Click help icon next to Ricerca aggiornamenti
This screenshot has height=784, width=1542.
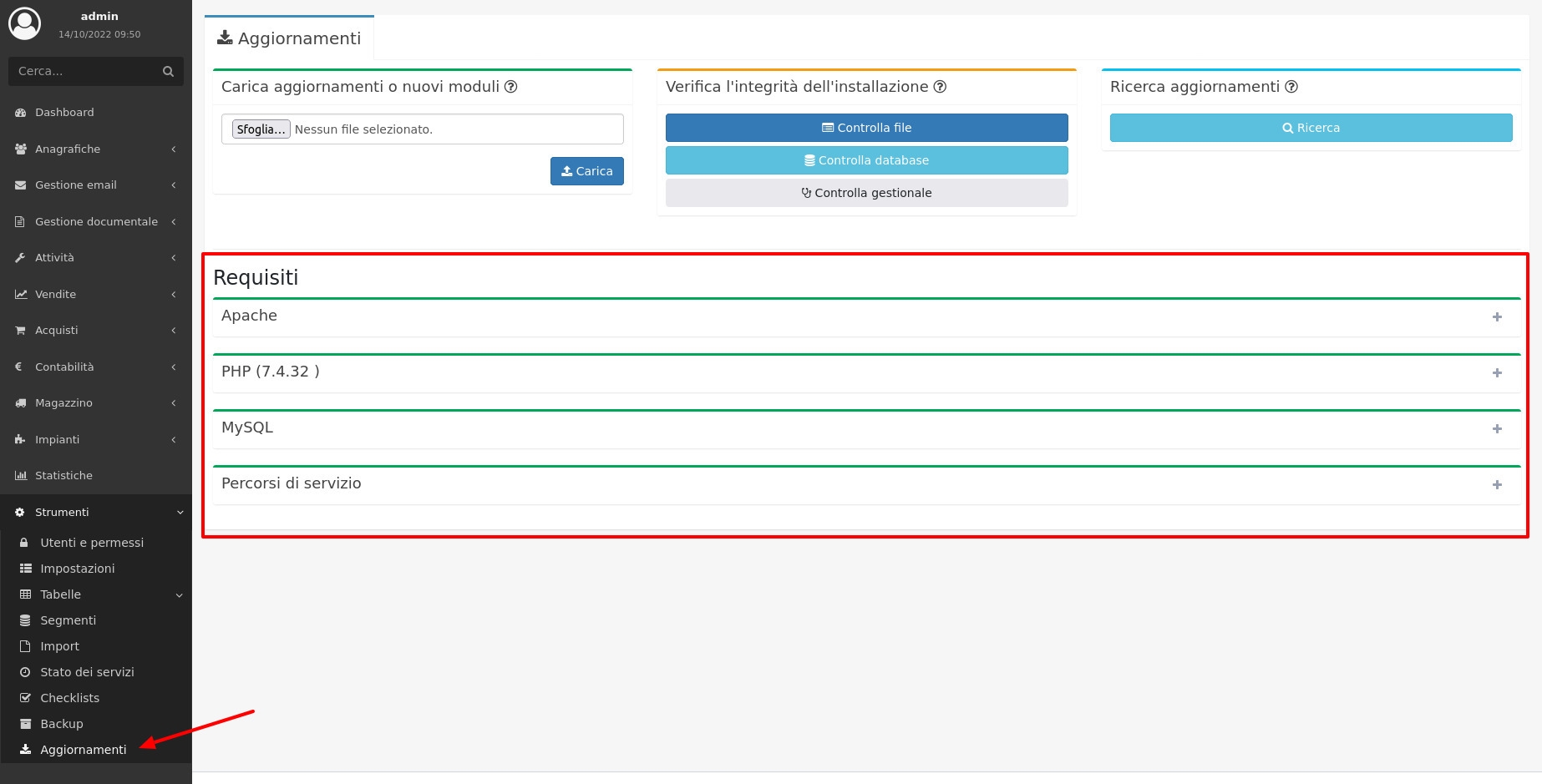(x=1291, y=87)
